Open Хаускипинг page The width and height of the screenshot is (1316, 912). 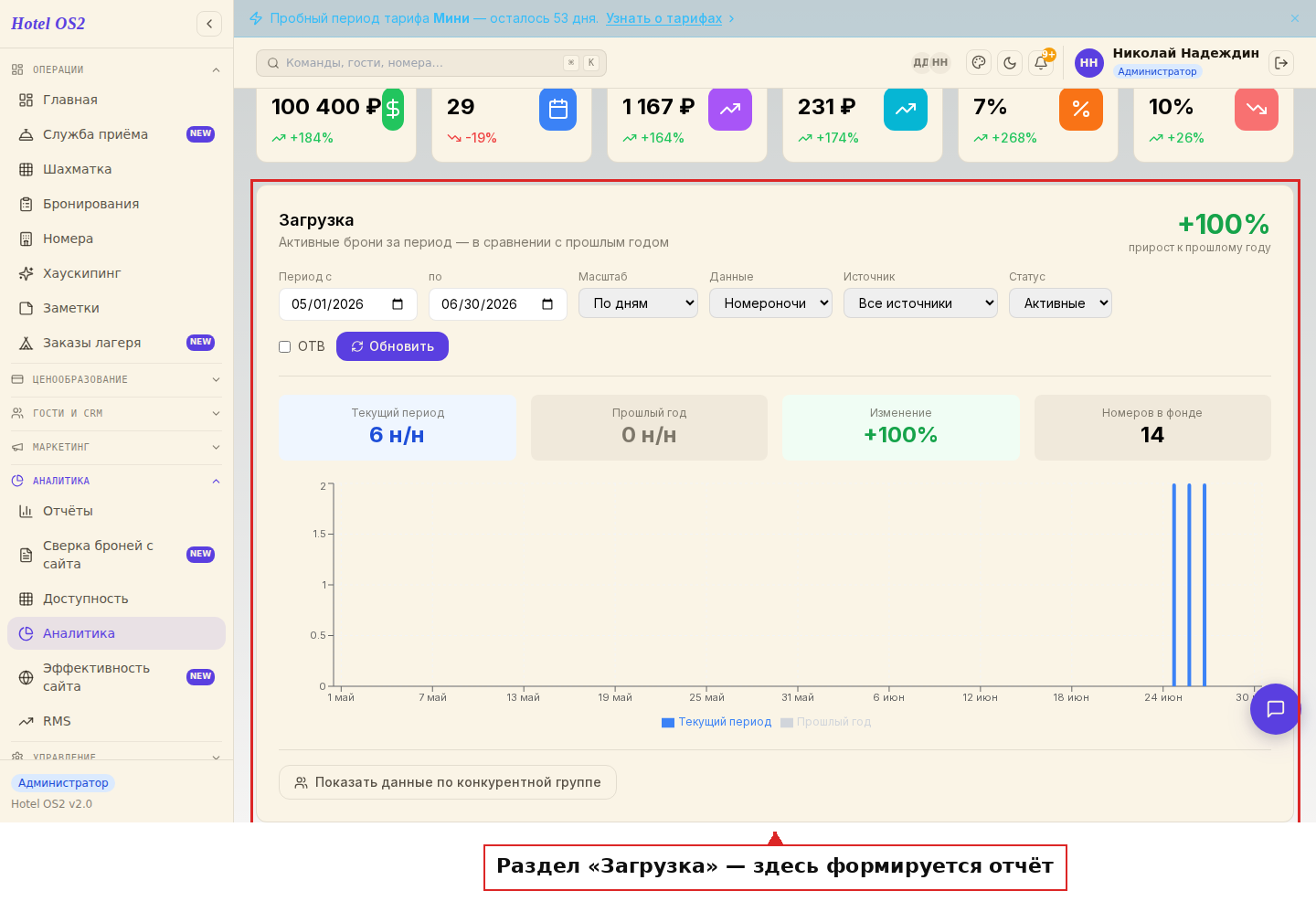click(116, 273)
